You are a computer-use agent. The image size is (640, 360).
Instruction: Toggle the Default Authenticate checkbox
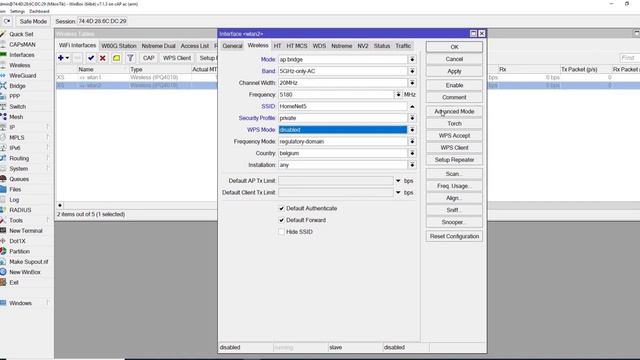(281, 208)
